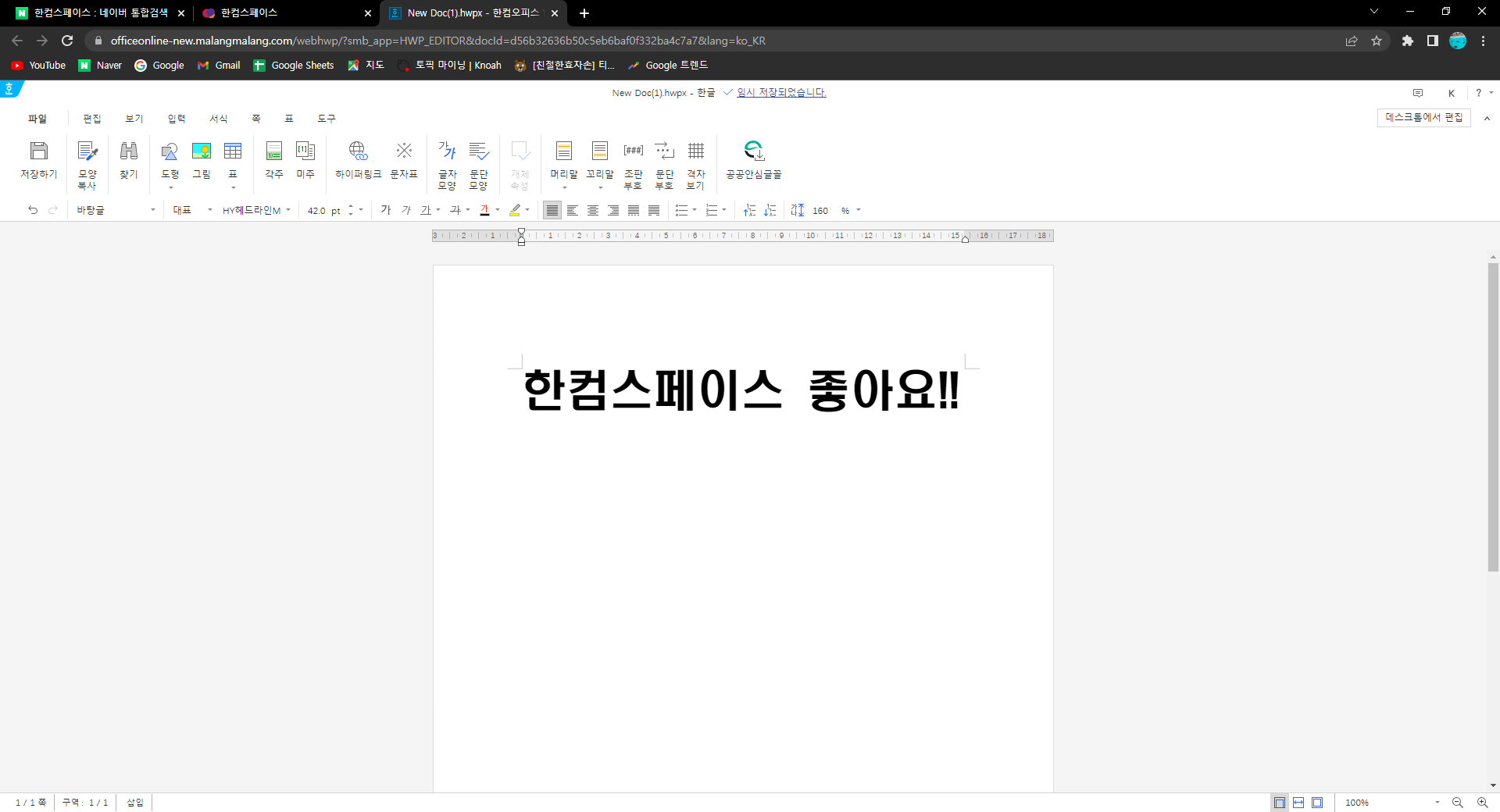Click the 임시 저장되었습니다 link
The image size is (1500, 812).
(781, 92)
